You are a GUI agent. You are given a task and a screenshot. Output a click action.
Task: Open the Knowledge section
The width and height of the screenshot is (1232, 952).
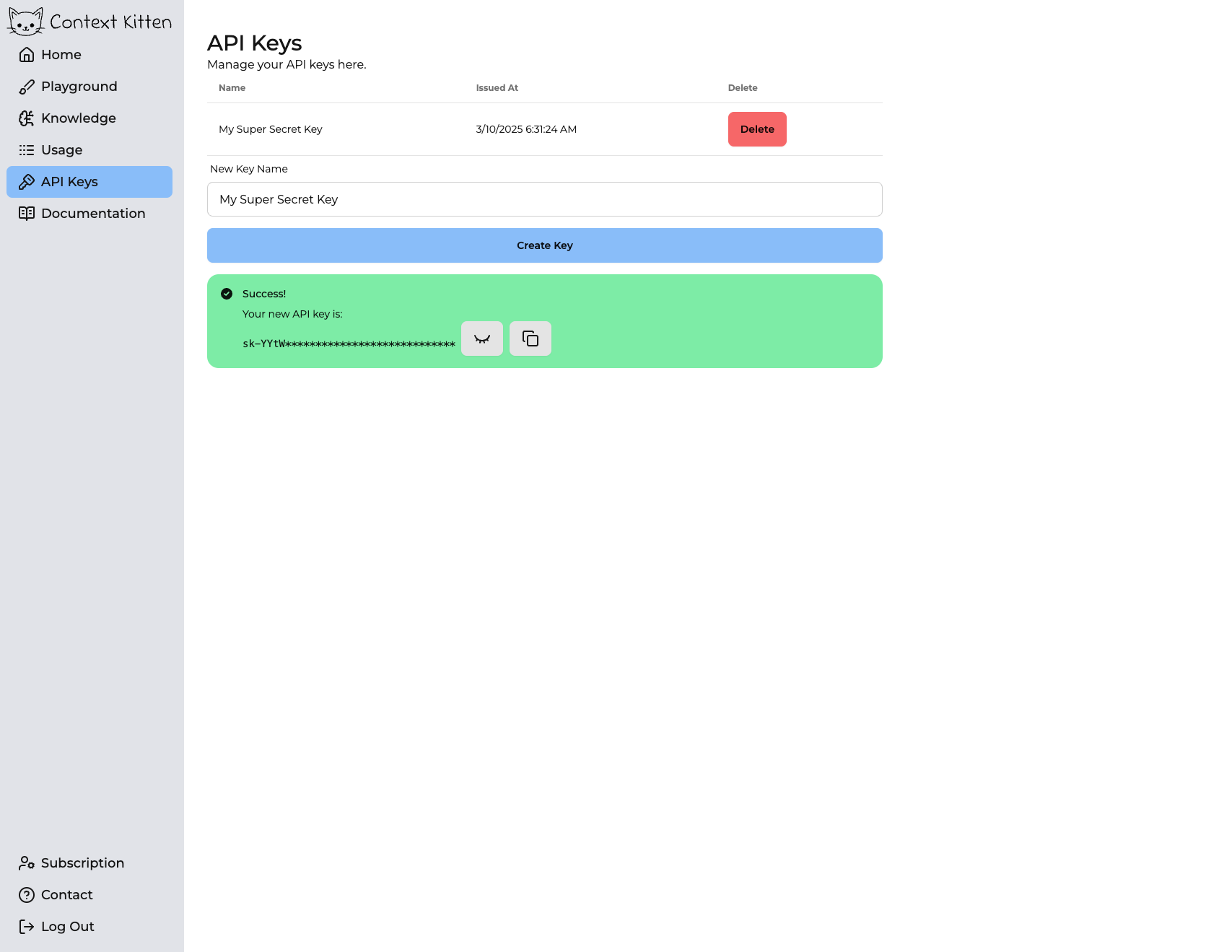[89, 118]
